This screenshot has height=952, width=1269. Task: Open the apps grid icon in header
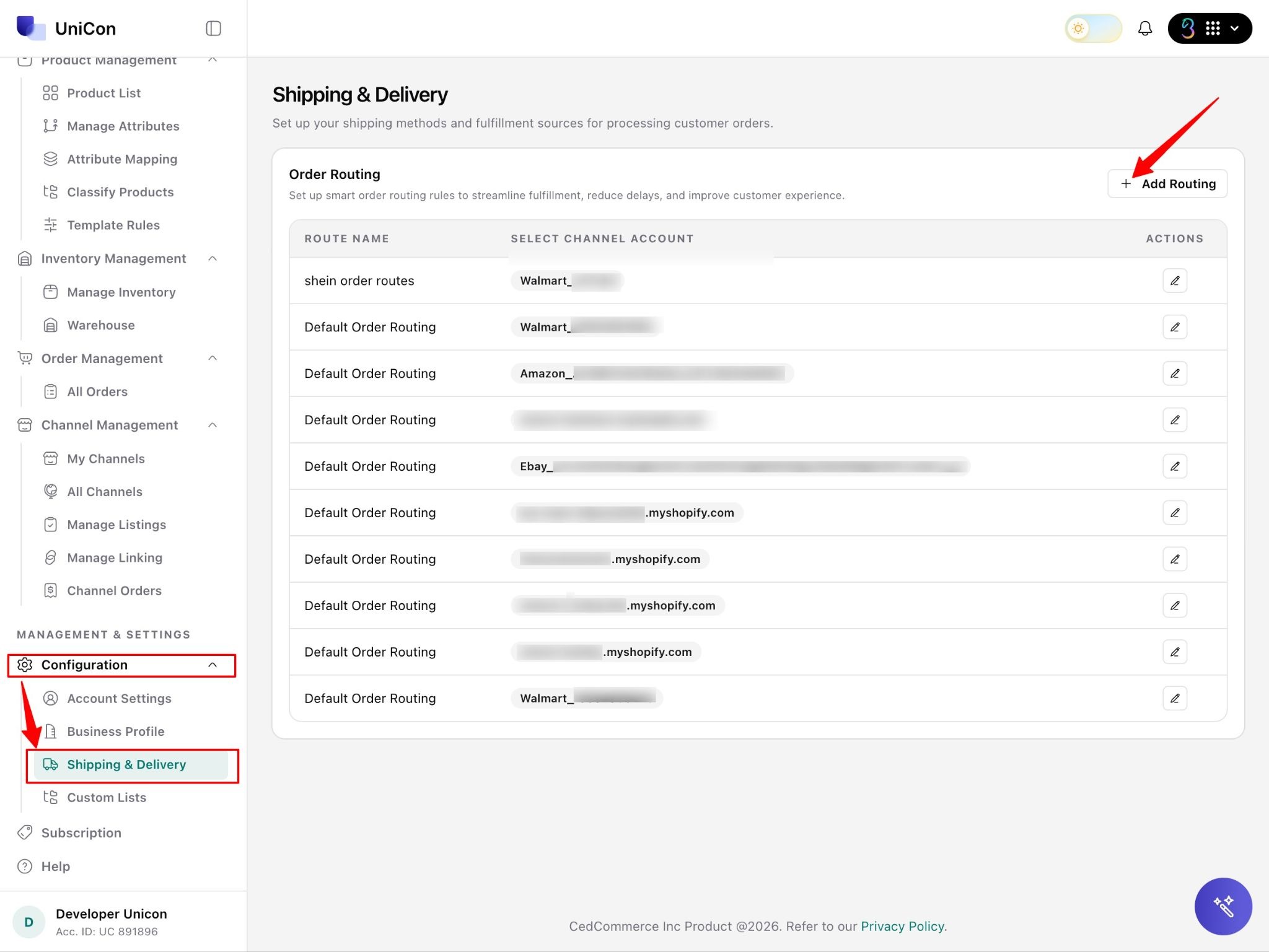pos(1213,28)
